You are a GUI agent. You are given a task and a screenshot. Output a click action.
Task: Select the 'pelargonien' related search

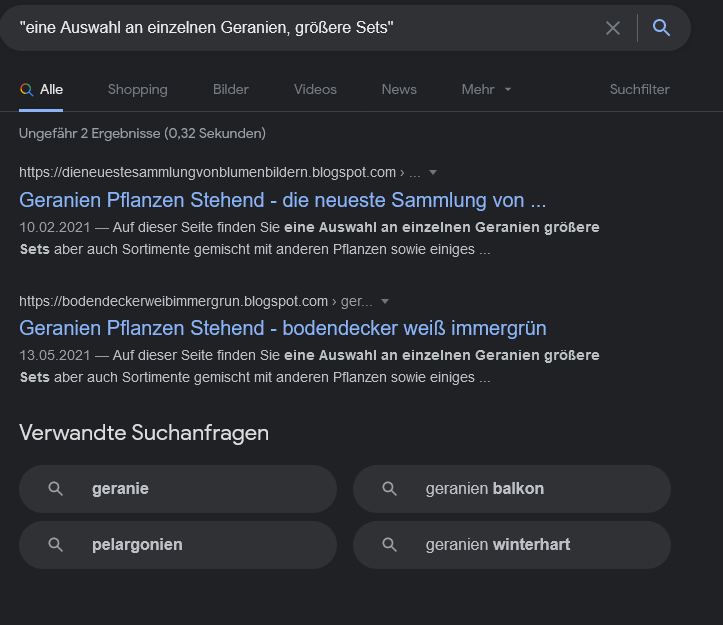tap(178, 545)
